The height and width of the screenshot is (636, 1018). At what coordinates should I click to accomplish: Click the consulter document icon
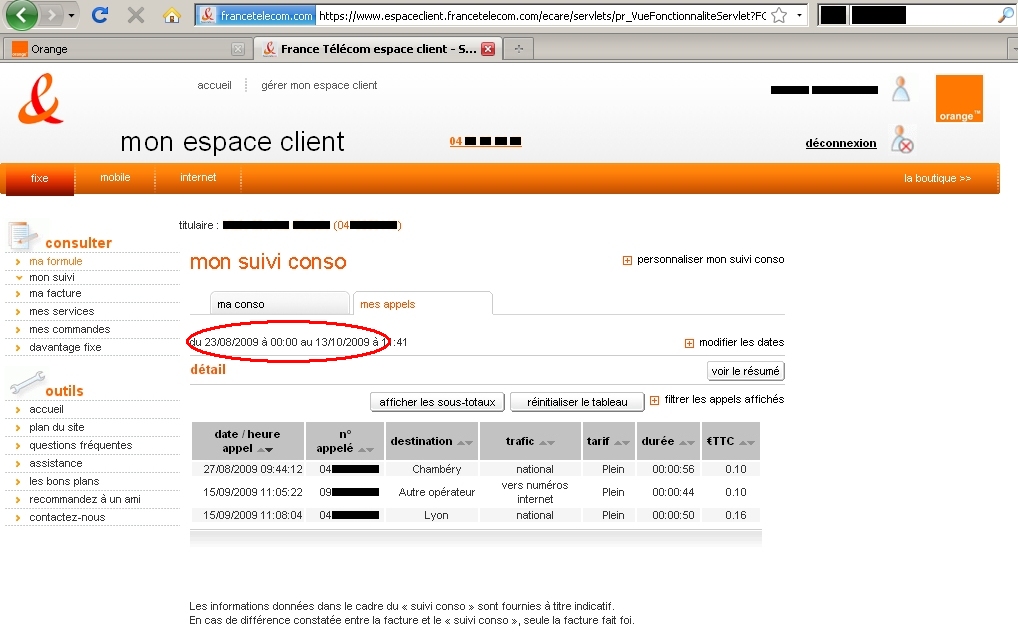coord(23,236)
